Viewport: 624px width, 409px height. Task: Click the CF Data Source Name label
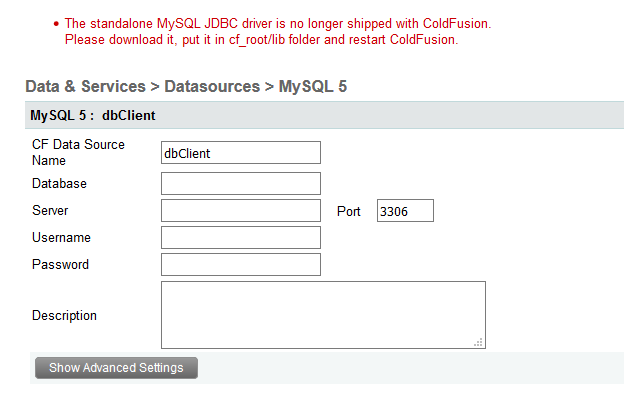tap(78, 152)
